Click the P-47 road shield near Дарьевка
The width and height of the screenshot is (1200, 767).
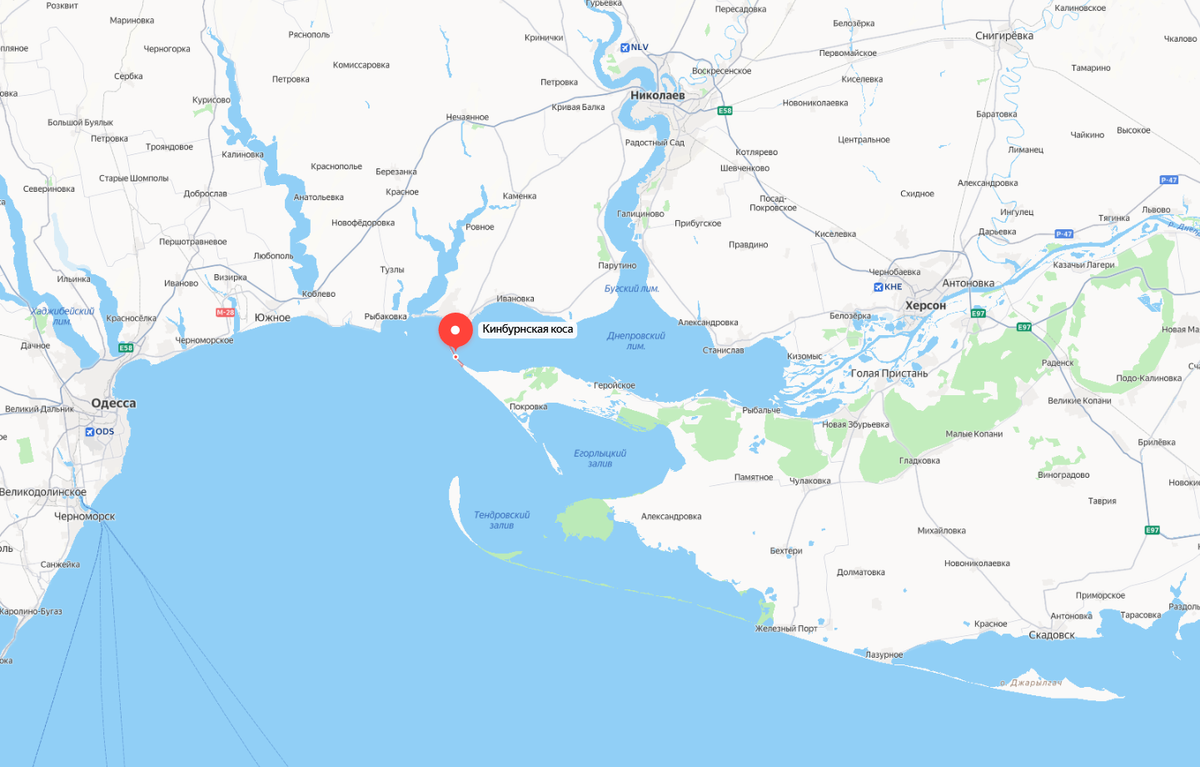tap(1063, 233)
